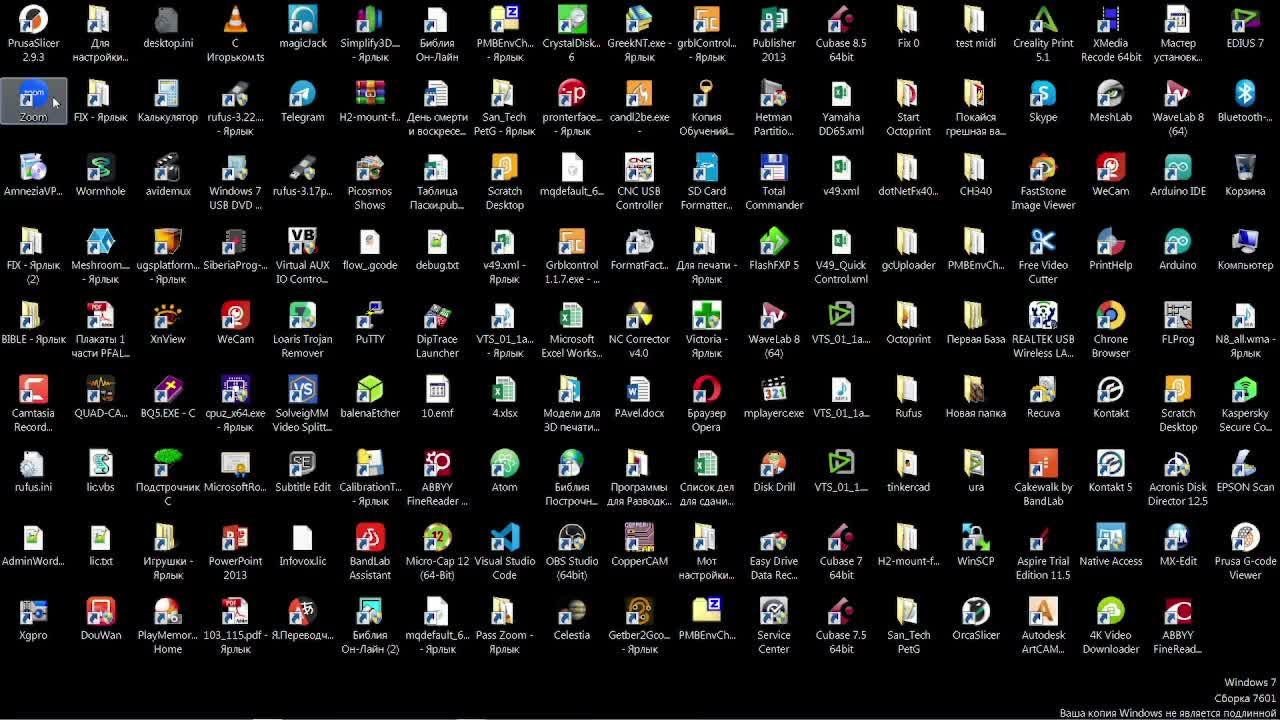
Task: Select the Creality Print 5.1 icon
Action: click(1043, 19)
